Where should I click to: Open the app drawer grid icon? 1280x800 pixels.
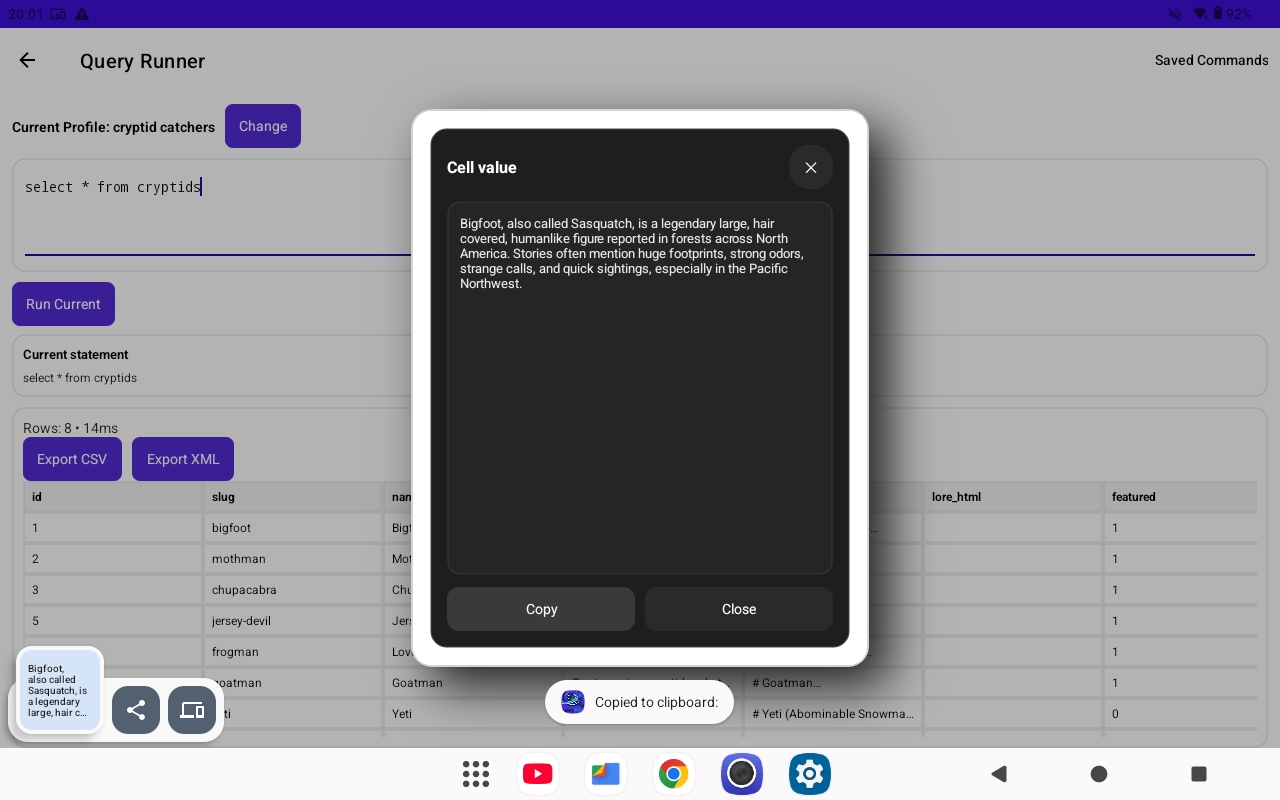pyautogui.click(x=476, y=774)
